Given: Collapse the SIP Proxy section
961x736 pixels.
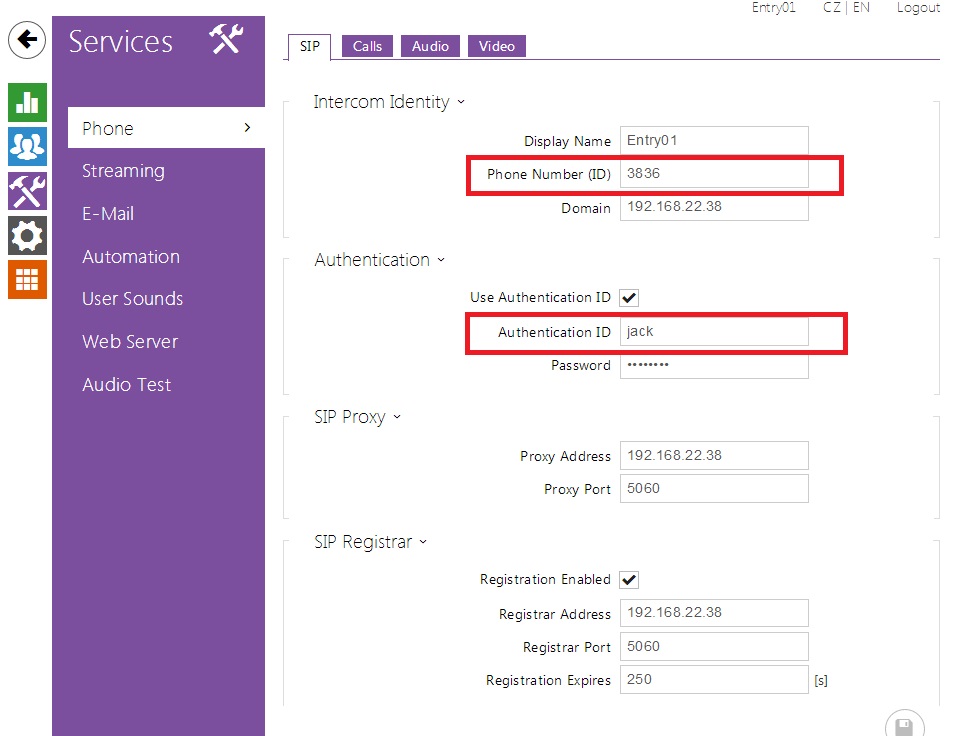Looking at the screenshot, I should pyautogui.click(x=358, y=417).
